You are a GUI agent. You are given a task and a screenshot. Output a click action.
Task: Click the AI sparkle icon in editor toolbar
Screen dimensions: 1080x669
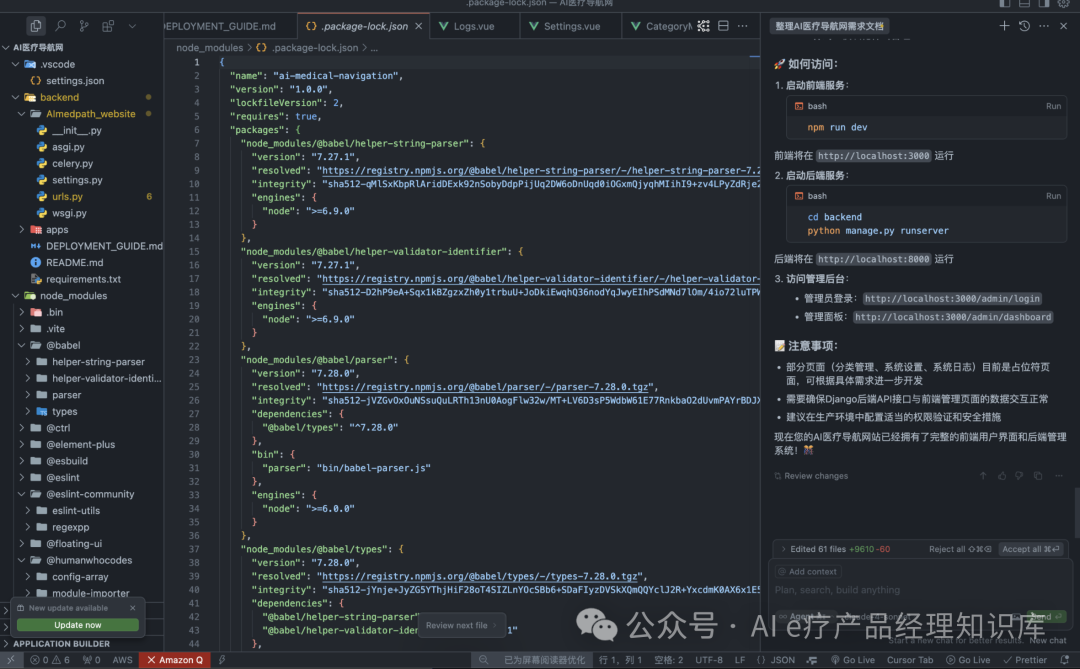click(x=703, y=25)
